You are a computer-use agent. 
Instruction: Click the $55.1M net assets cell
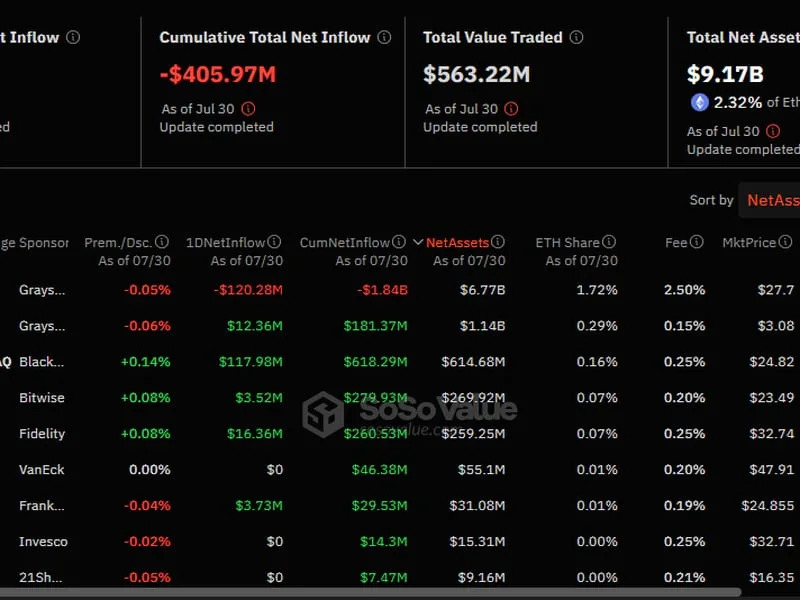[x=482, y=469]
